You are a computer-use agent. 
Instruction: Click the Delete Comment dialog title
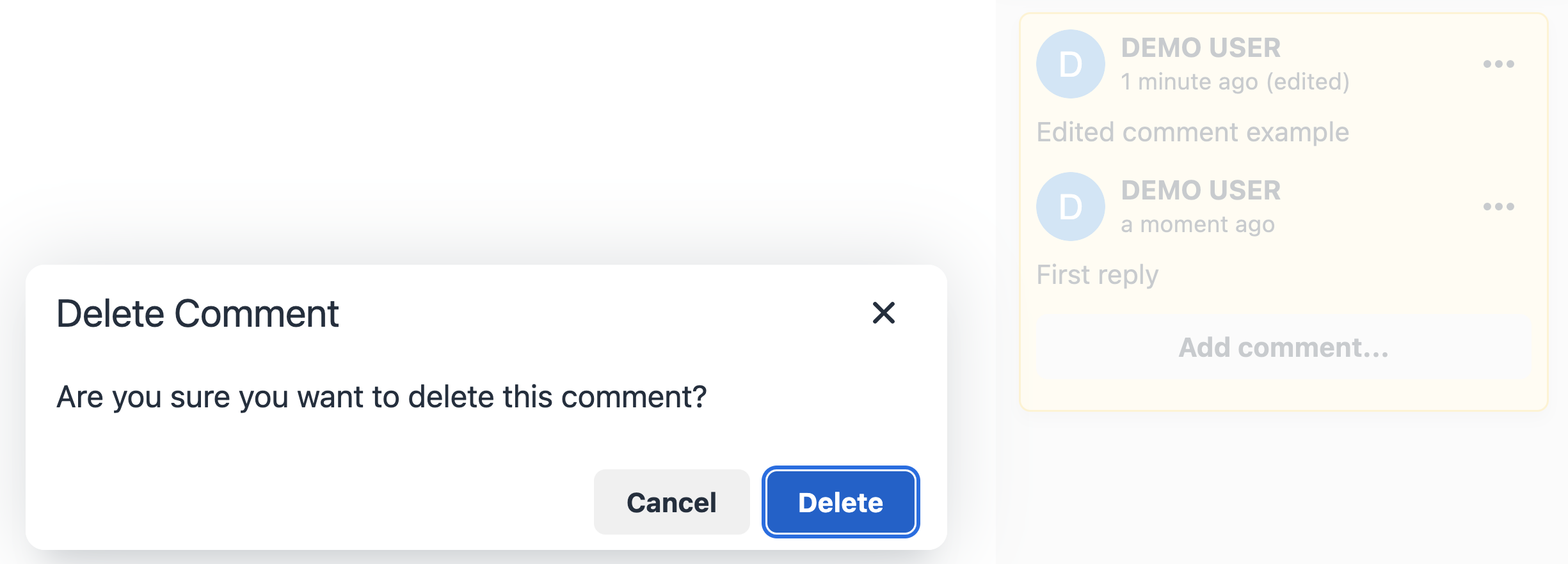[198, 313]
